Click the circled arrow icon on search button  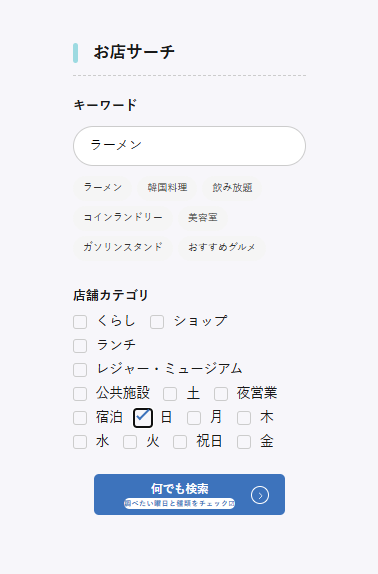260,495
